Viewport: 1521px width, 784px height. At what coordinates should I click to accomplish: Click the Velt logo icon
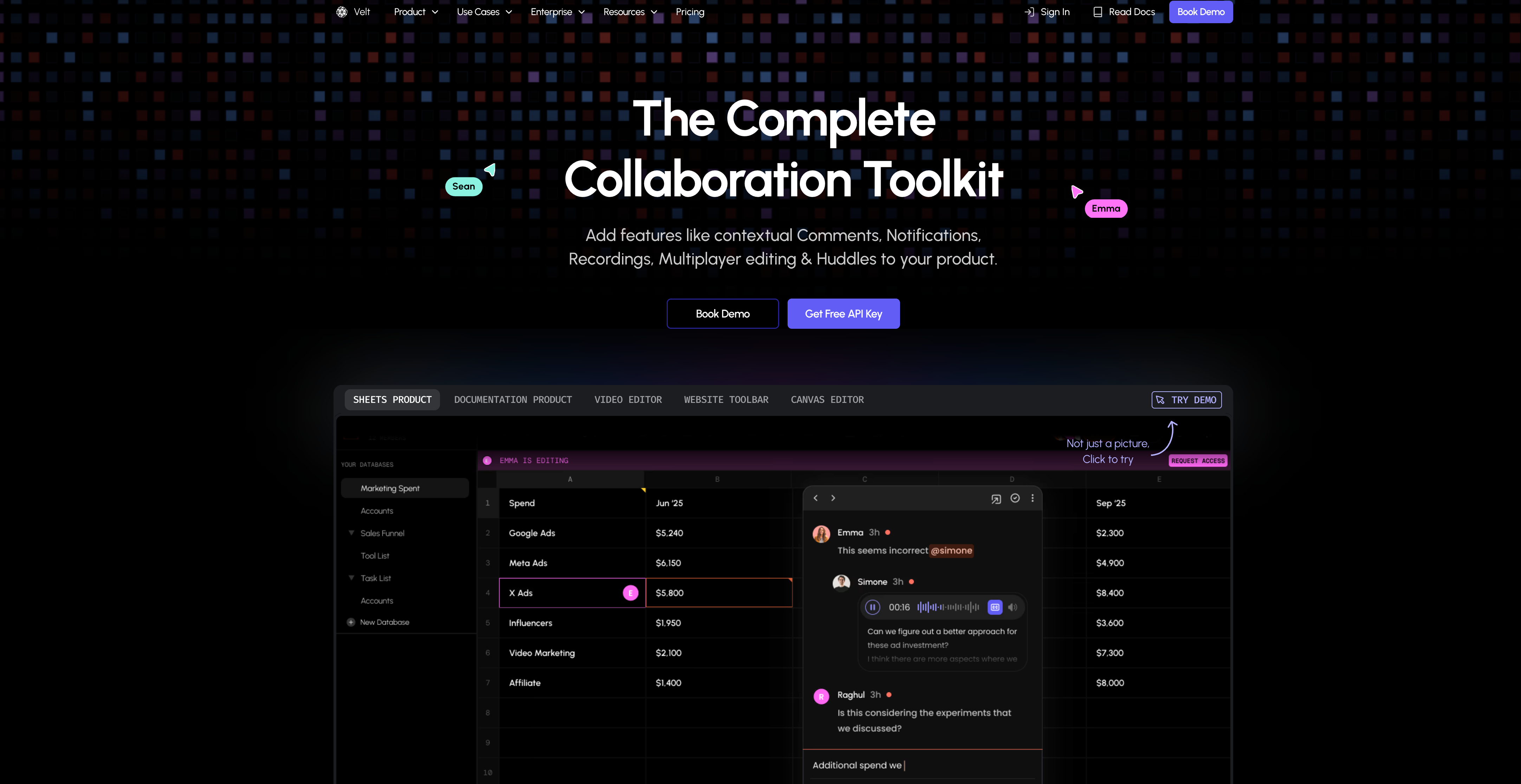342,12
